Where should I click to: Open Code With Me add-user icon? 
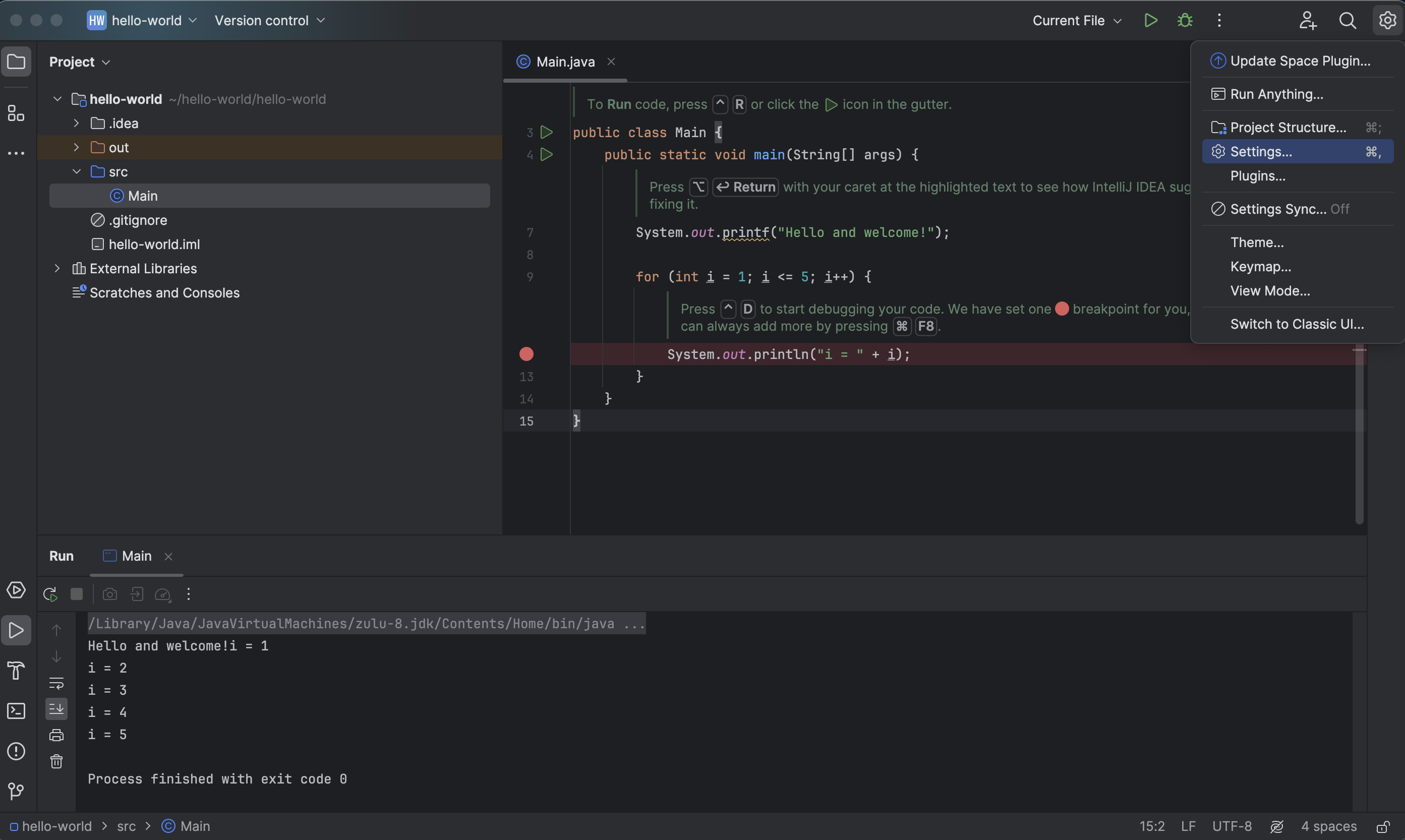[1308, 20]
